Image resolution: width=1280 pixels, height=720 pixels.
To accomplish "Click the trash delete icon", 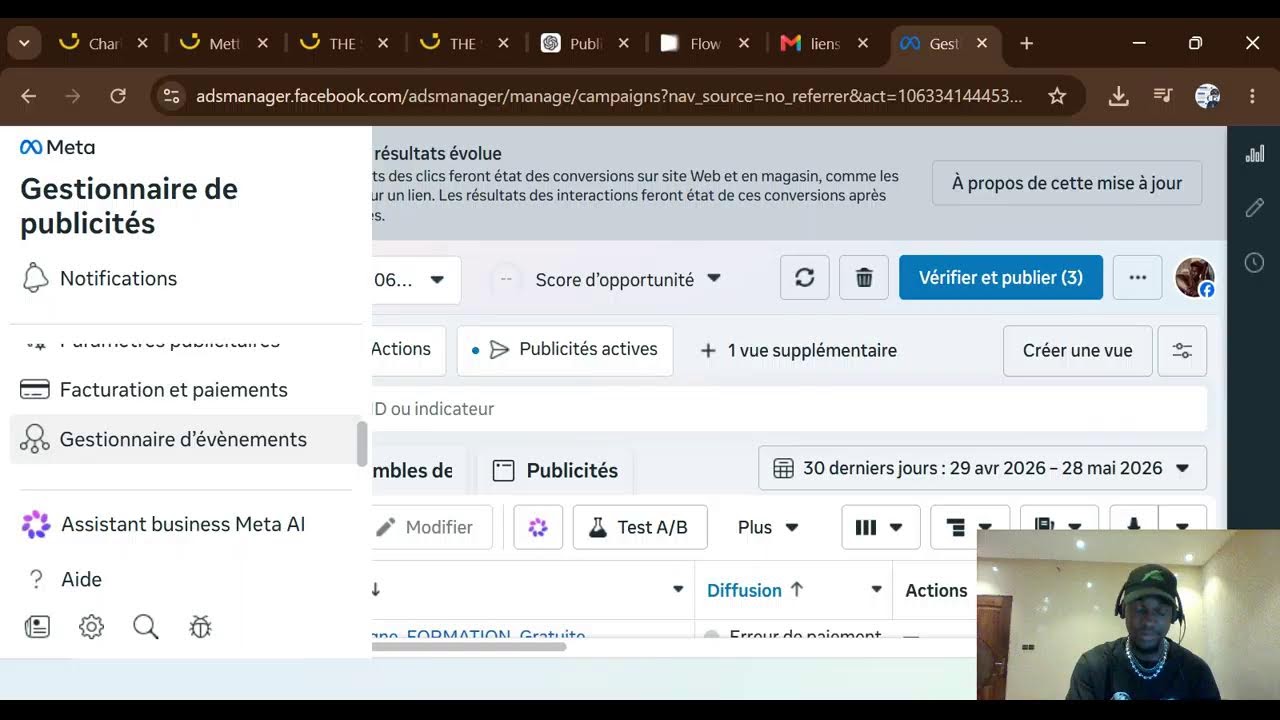I will click(x=864, y=278).
